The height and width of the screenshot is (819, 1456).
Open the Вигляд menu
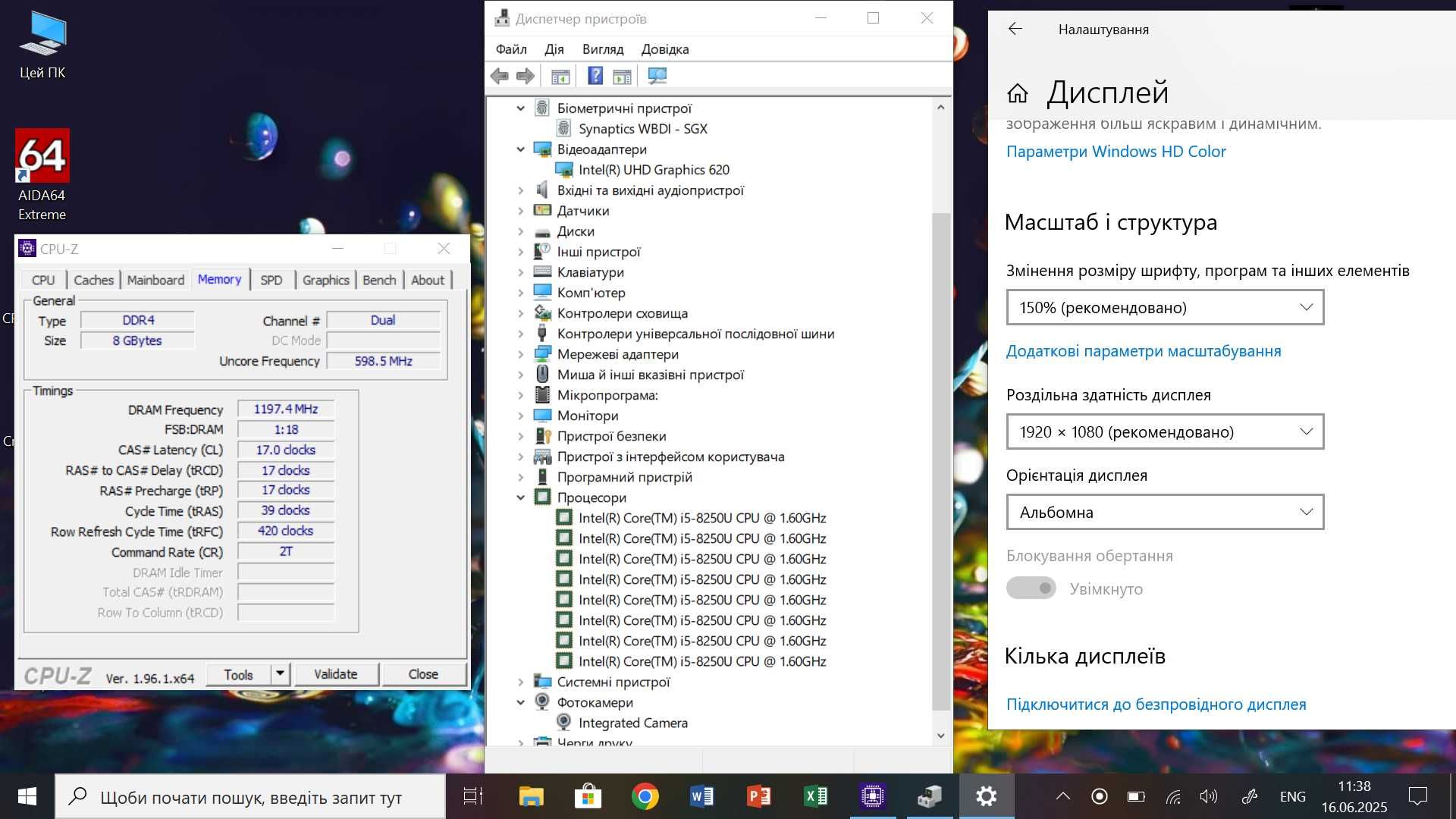coord(603,49)
